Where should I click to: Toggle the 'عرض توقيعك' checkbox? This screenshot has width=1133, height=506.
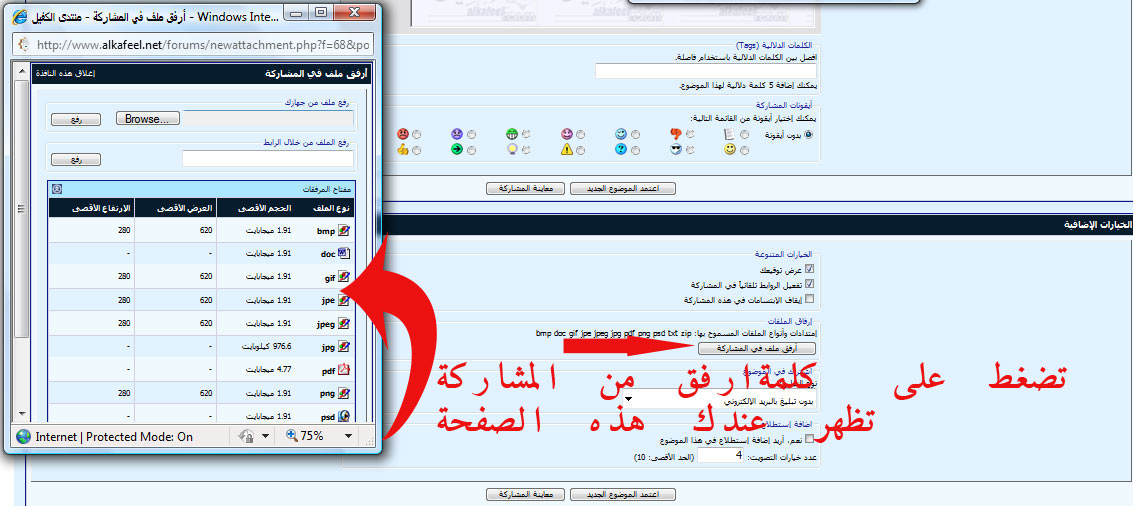point(809,270)
